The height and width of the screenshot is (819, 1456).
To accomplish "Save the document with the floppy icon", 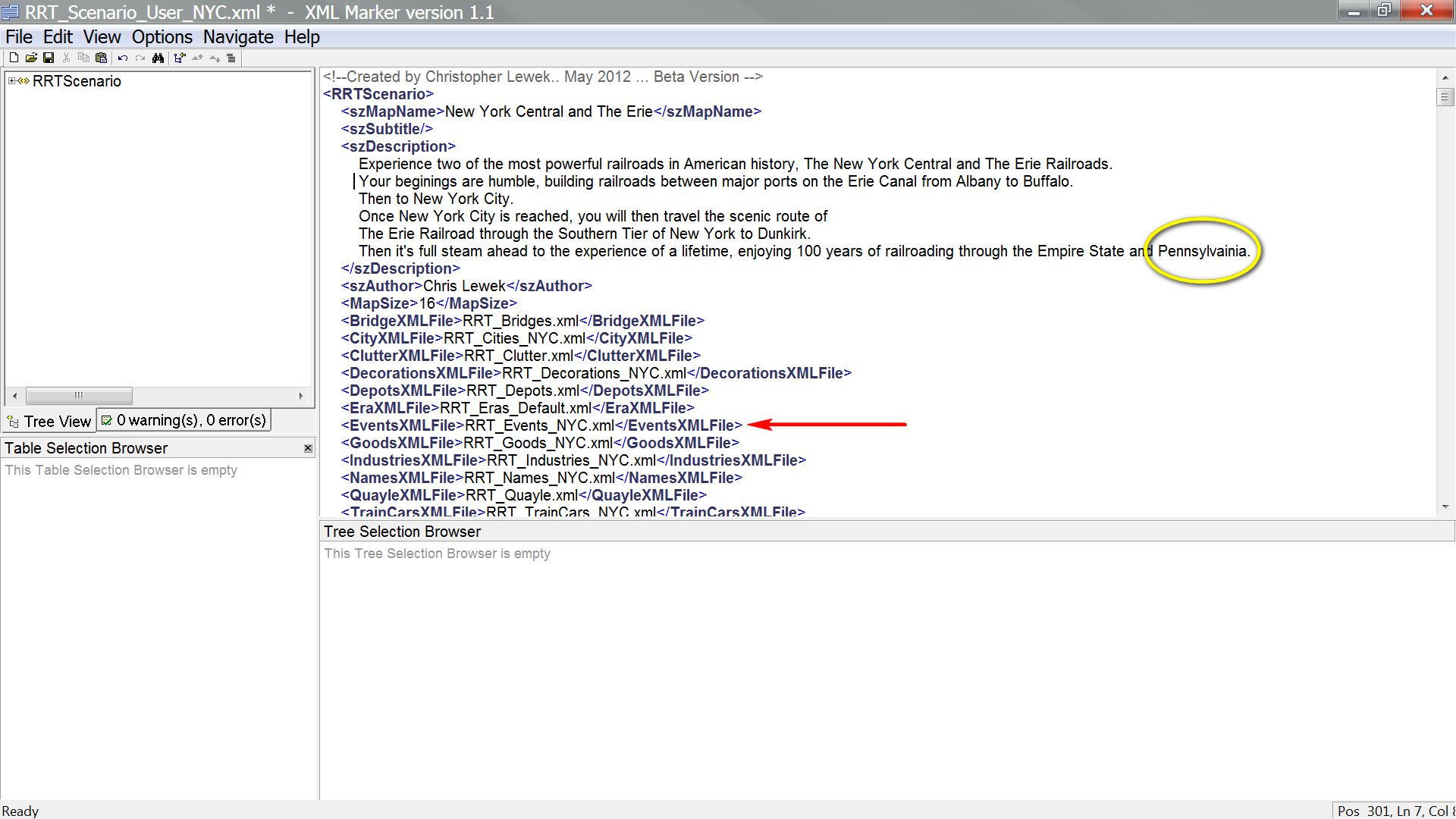I will click(x=49, y=58).
